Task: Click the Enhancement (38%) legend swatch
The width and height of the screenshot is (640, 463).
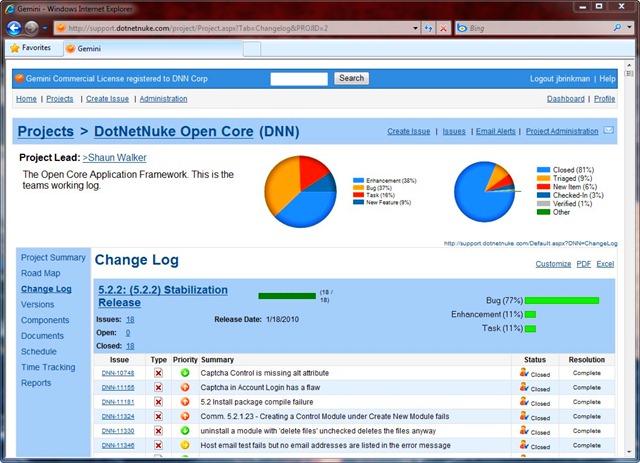Action: pos(358,180)
